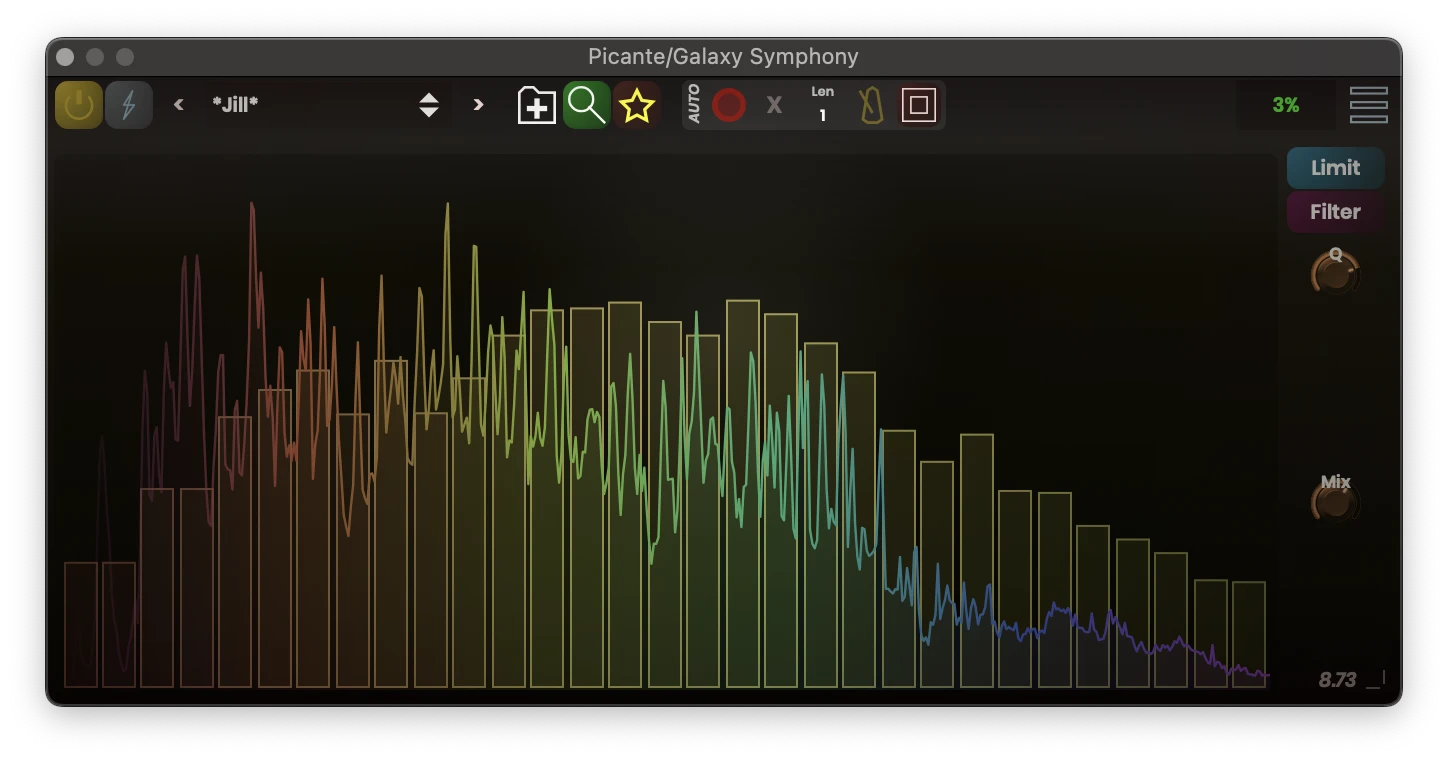Go to the previous preset arrow
1448x760 pixels.
[x=179, y=105]
